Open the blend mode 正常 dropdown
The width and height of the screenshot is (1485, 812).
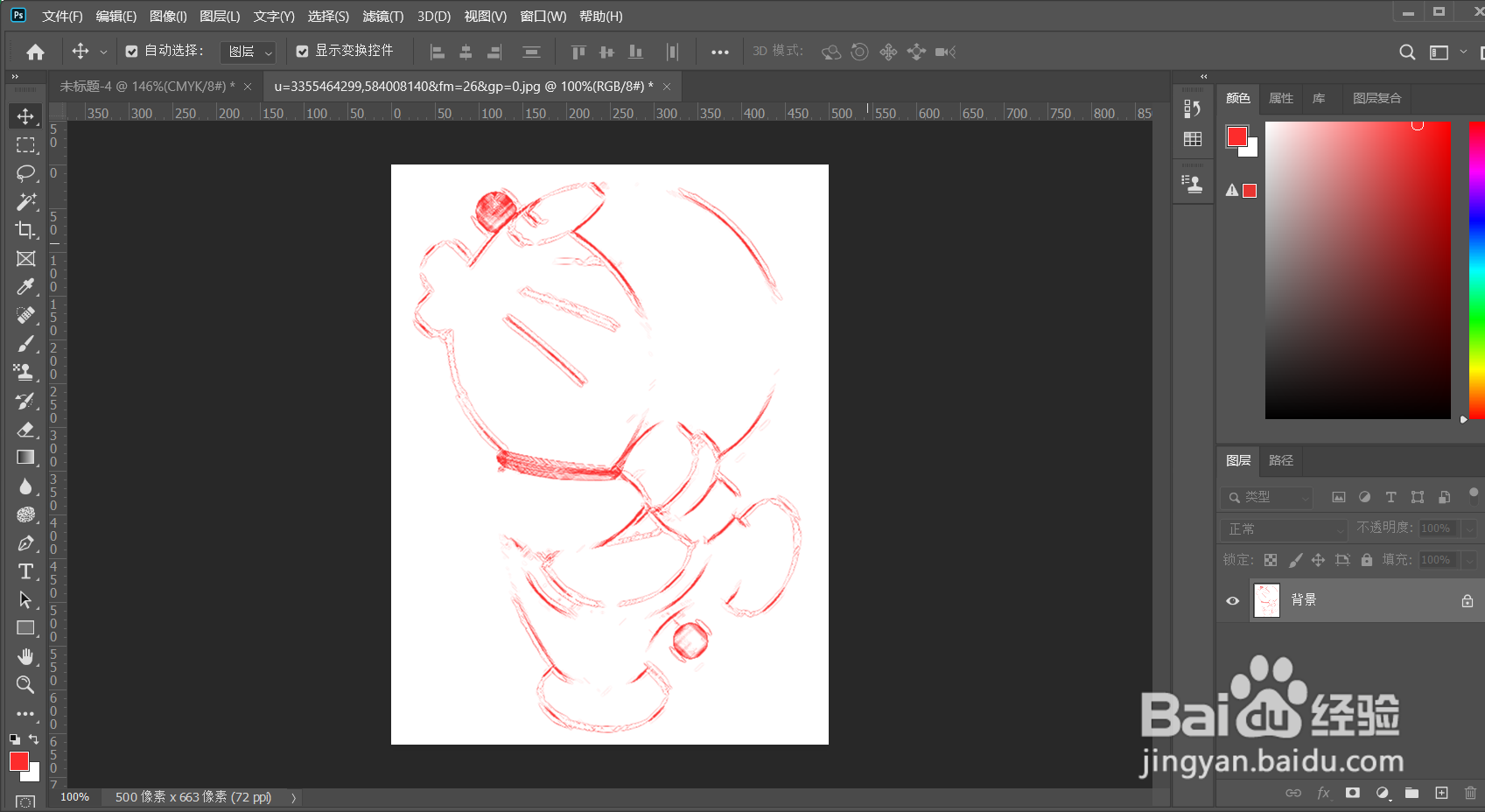(x=1284, y=528)
